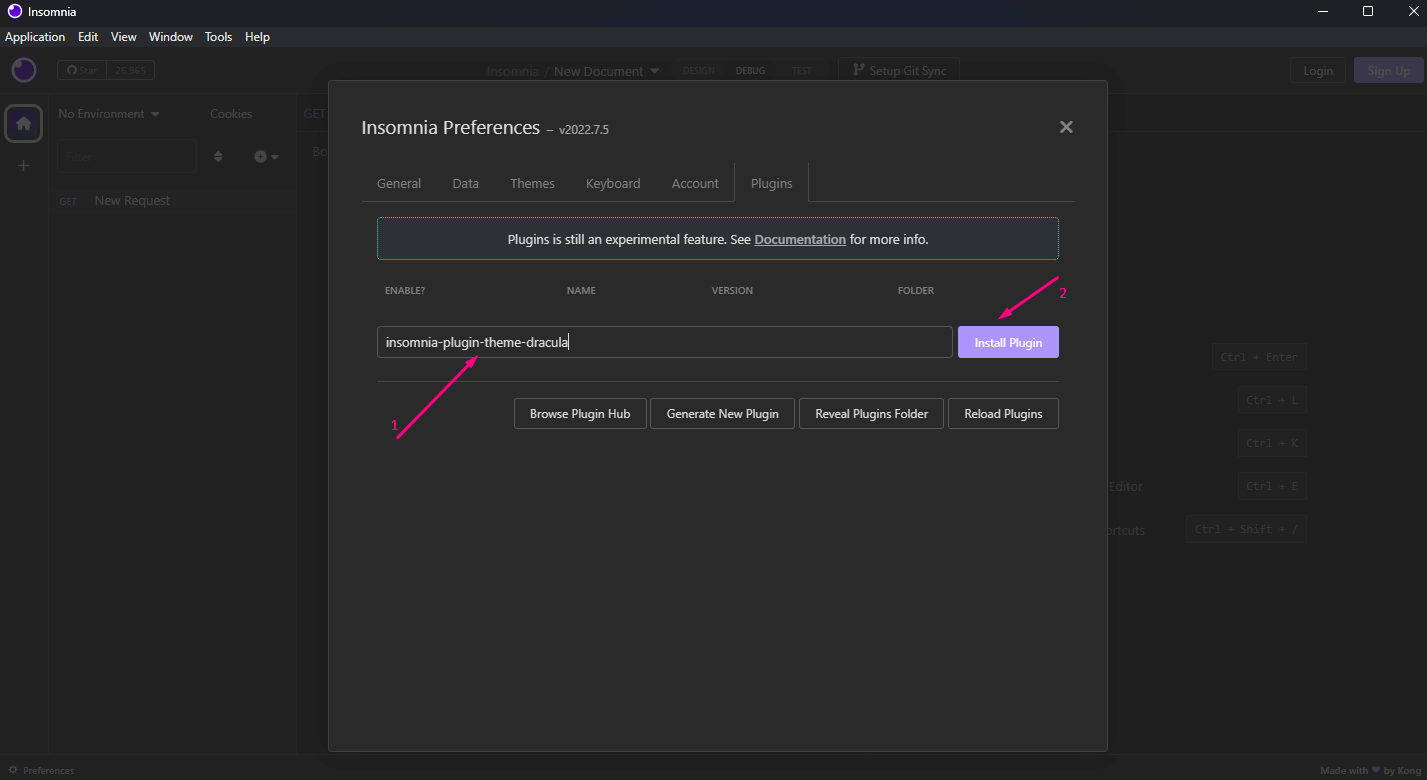This screenshot has height=780, width=1427.
Task: Focus the request Filter field
Action: [x=127, y=157]
